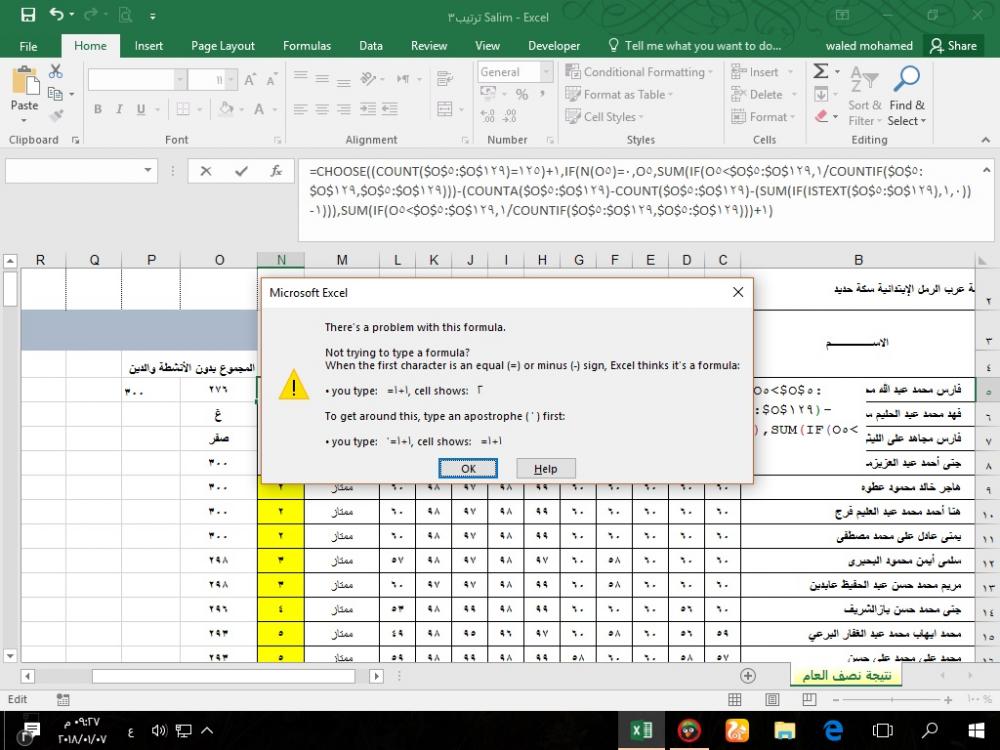Close the Microsoft Excel error dialog
This screenshot has height=750, width=1000.
(x=738, y=292)
